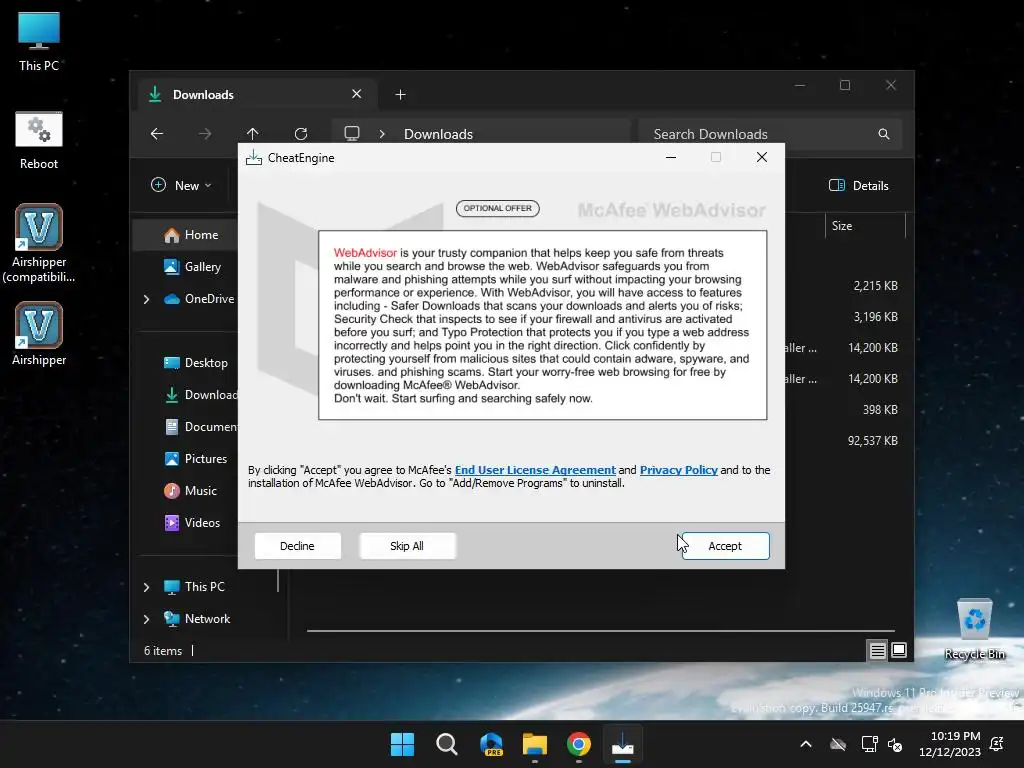Open File Explorer from the taskbar
This screenshot has width=1024, height=768.
point(535,744)
